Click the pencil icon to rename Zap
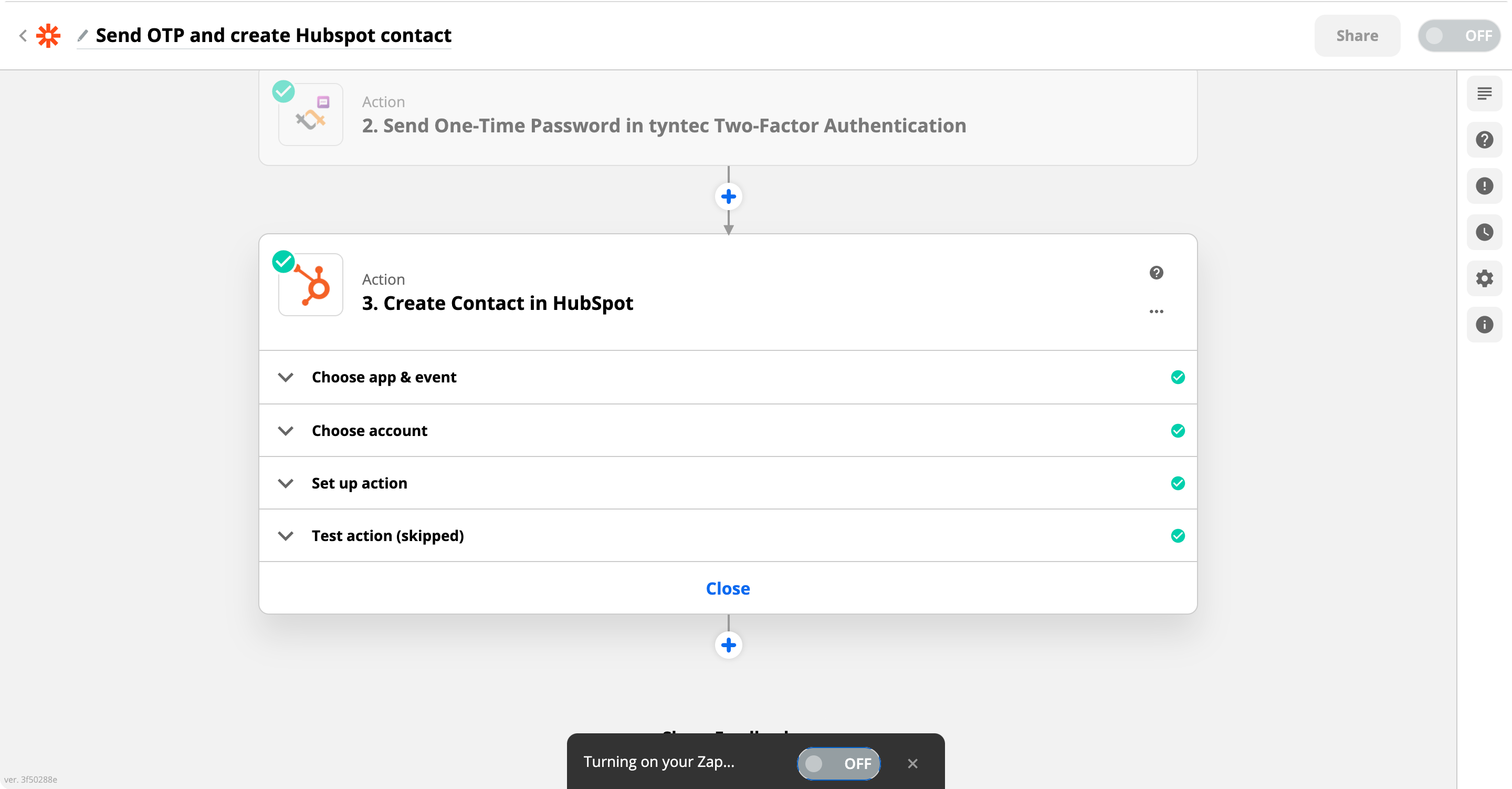This screenshot has width=1512, height=789. coord(83,36)
